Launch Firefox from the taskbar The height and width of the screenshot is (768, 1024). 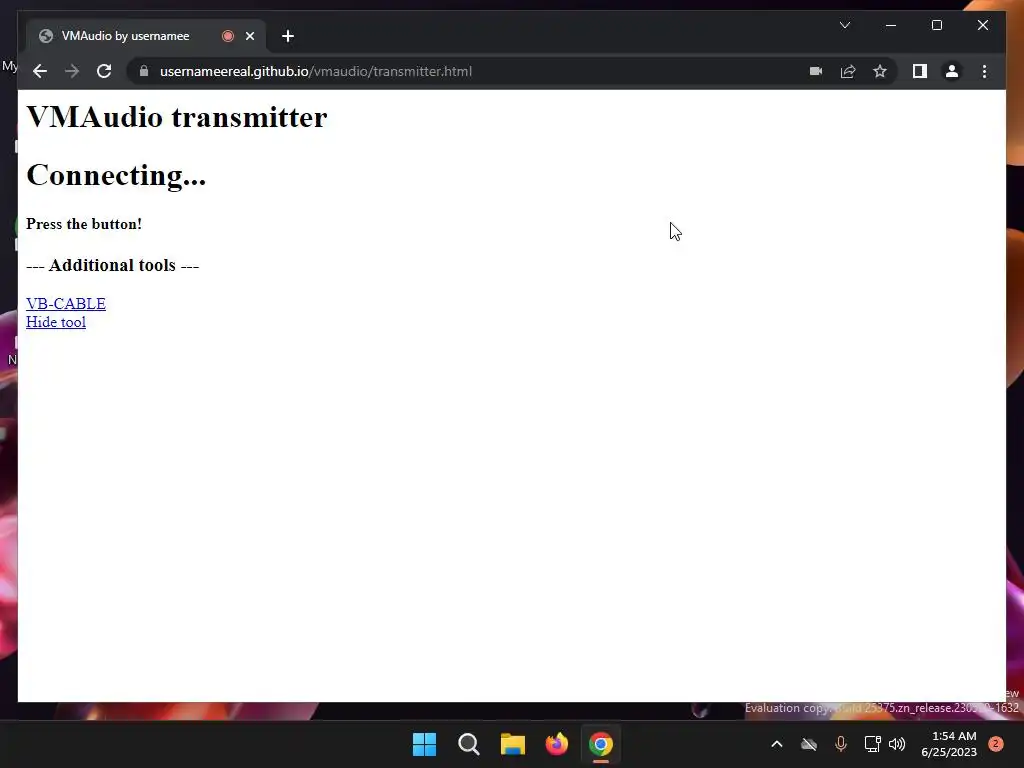point(556,744)
